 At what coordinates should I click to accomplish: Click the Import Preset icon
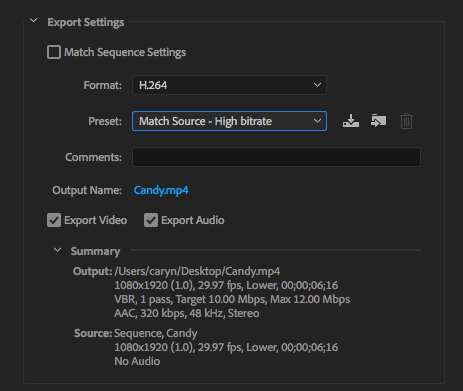pyautogui.click(x=378, y=121)
